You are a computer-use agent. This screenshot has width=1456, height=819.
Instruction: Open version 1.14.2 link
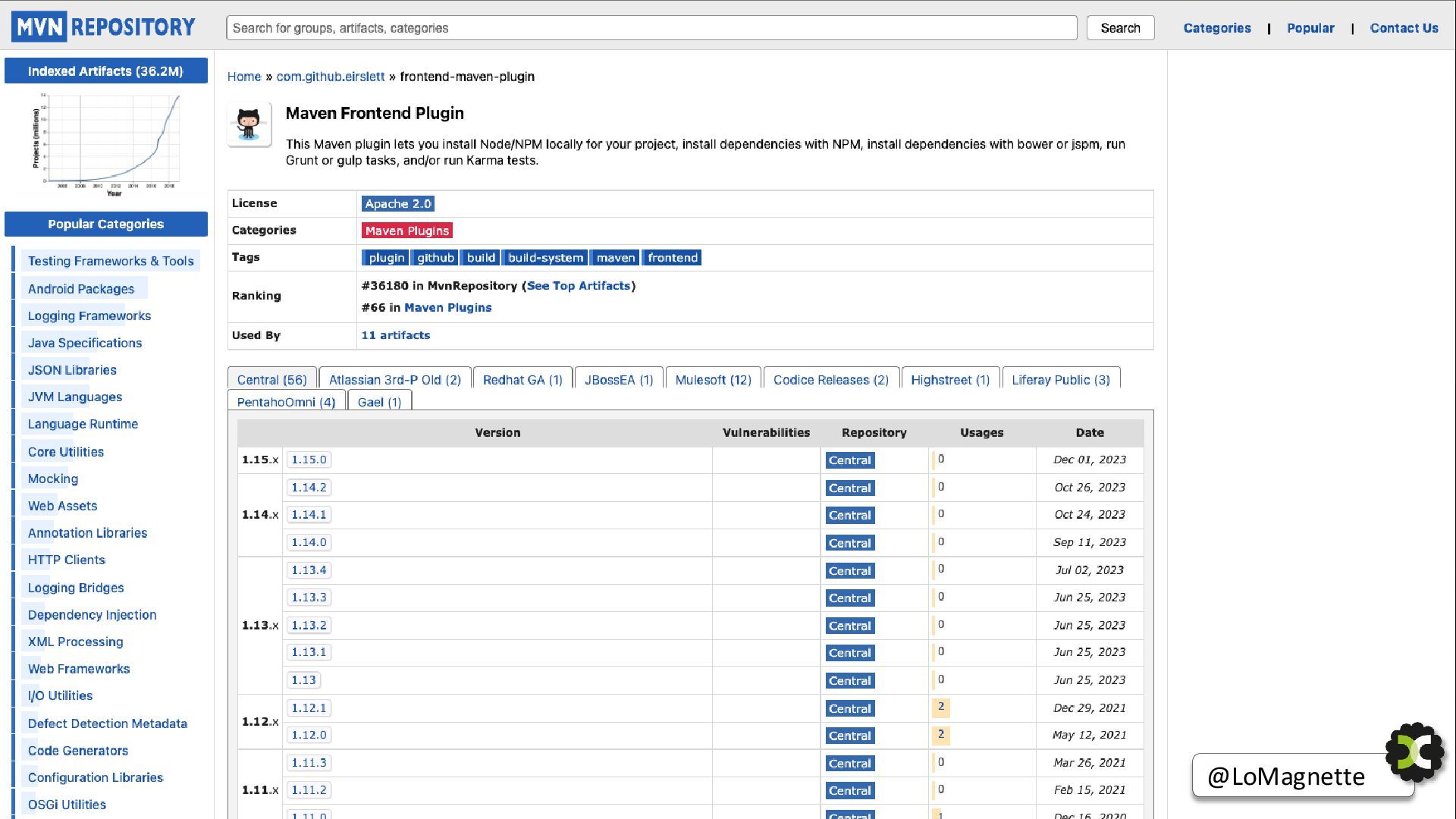pos(309,488)
